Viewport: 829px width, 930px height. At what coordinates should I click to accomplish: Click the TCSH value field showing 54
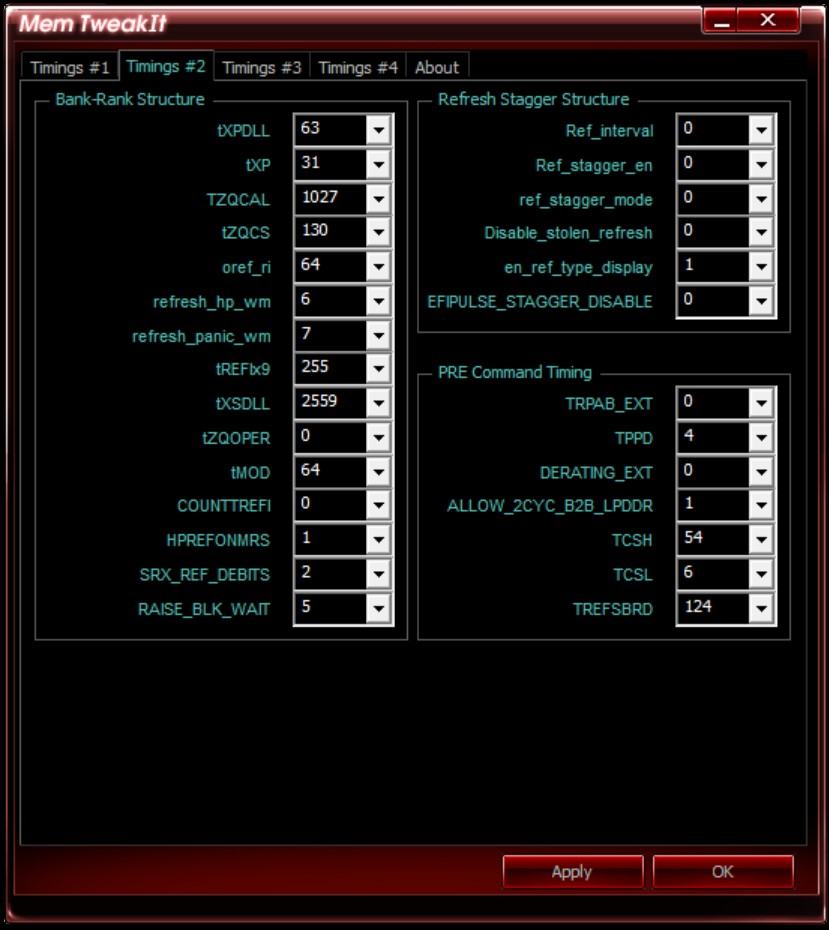[x=713, y=539]
